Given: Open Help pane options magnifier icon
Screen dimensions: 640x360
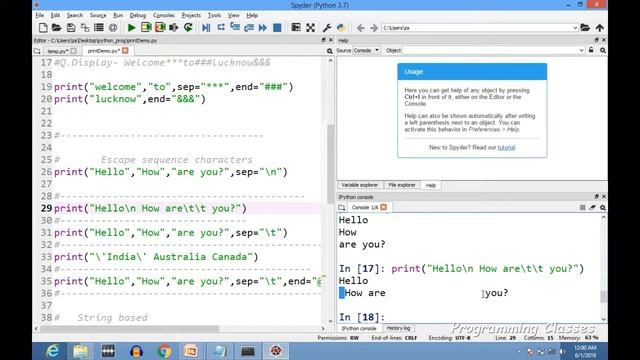Looking at the screenshot, I should pos(603,51).
